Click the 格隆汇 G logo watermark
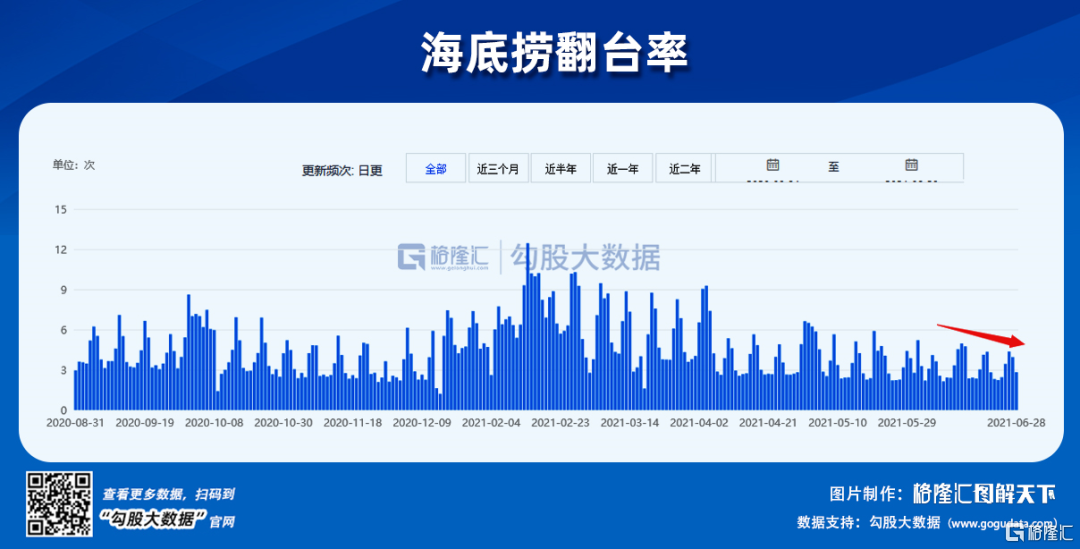1080x549 pixels. (412, 257)
